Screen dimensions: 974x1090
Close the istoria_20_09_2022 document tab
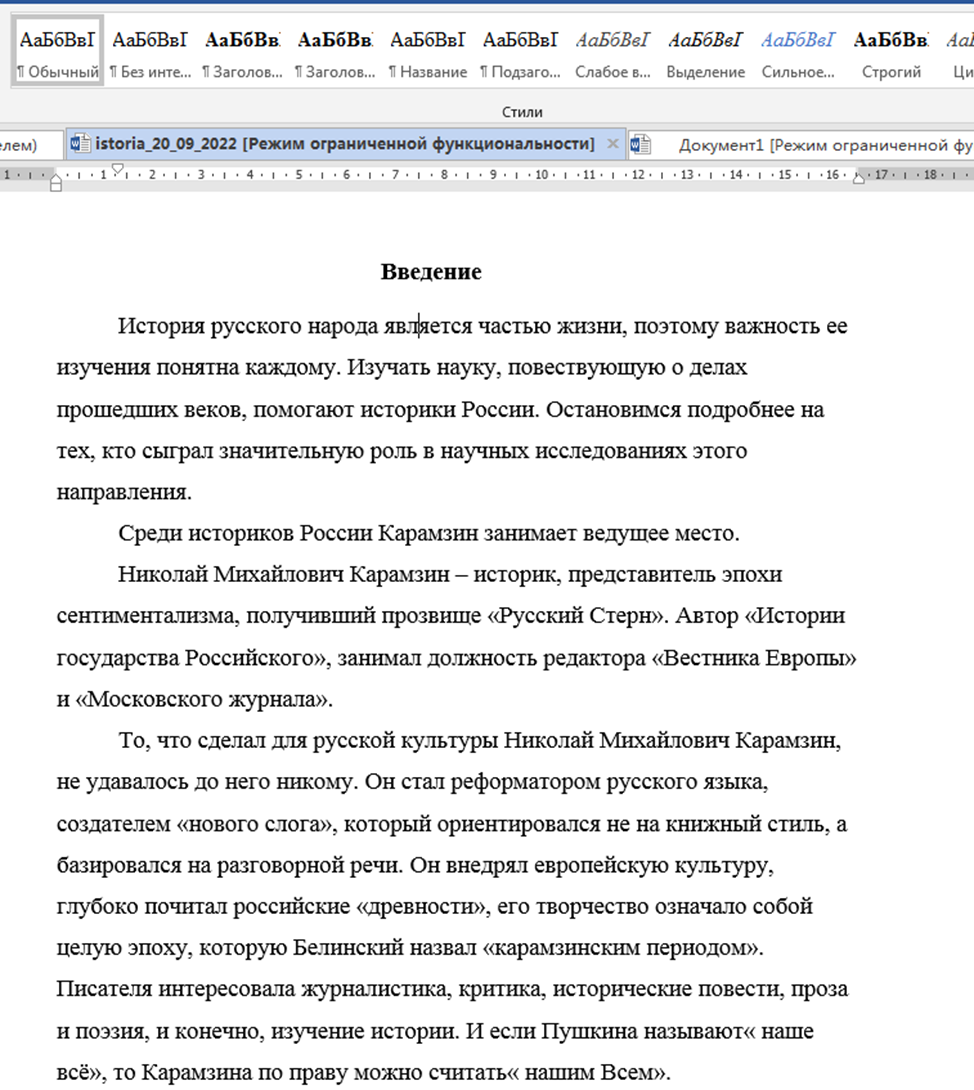pyautogui.click(x=612, y=144)
